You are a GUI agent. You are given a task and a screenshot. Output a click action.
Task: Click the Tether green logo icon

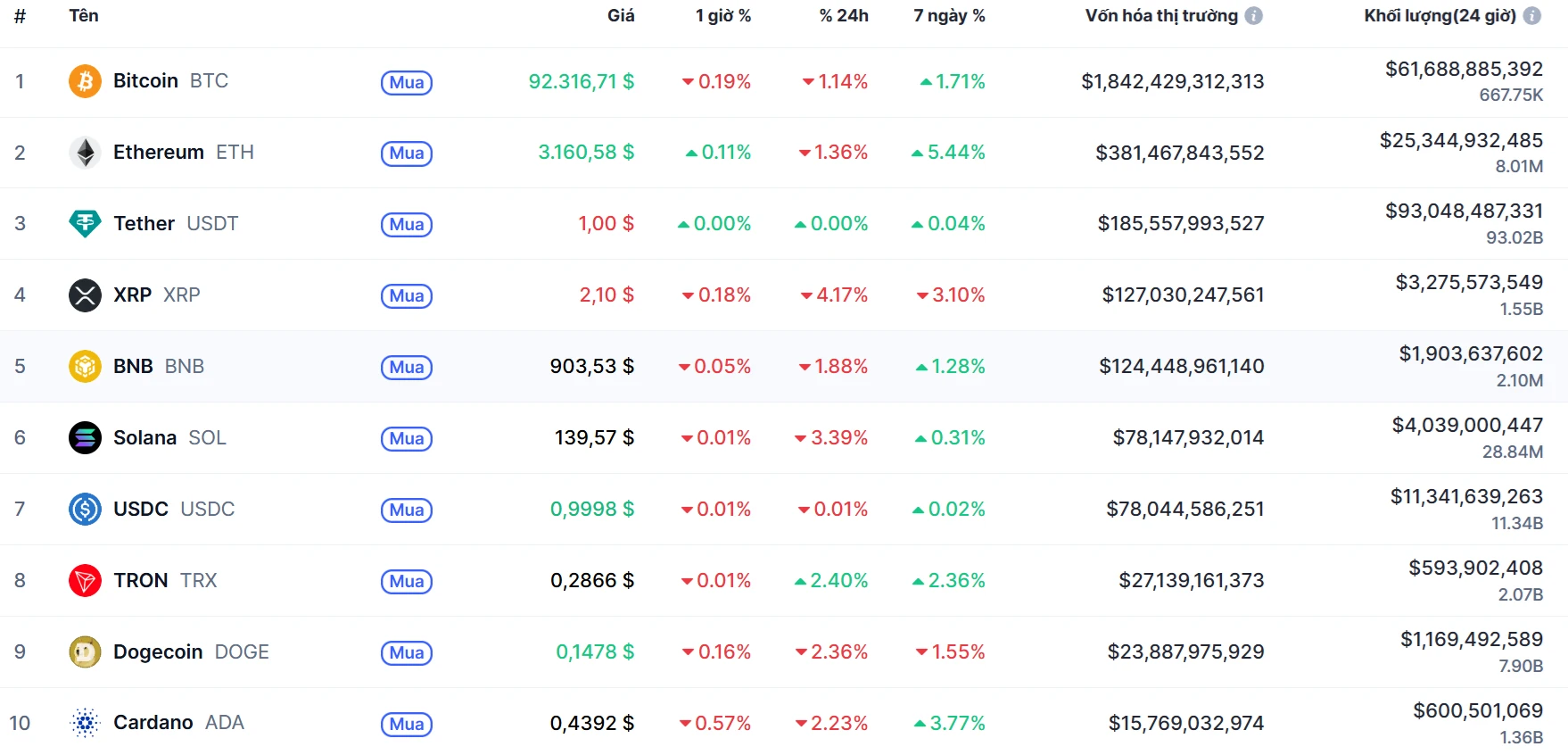pyautogui.click(x=85, y=223)
